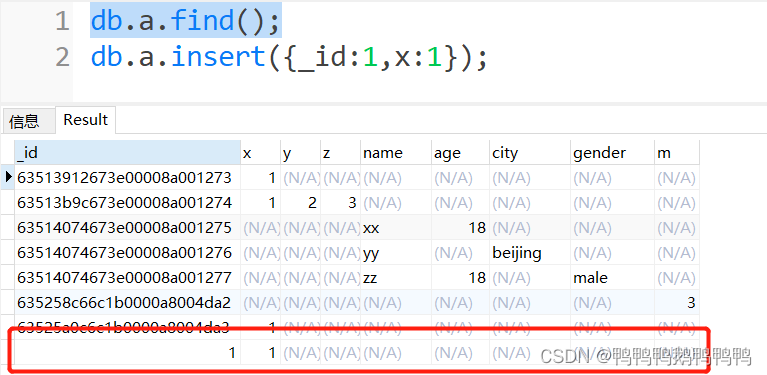Click name cell with value yy

pyautogui.click(x=396, y=253)
